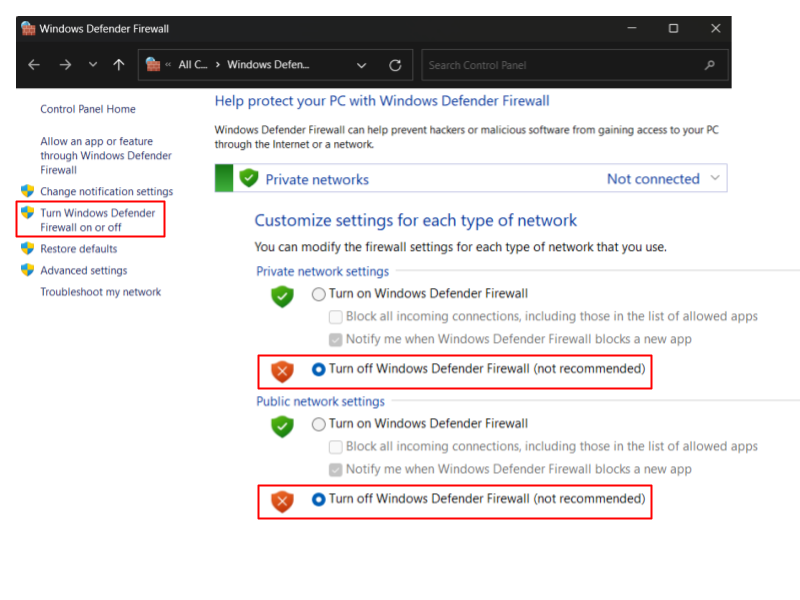Select the 'Windows Defen...' breadcrumb segment
The width and height of the screenshot is (800, 600).
[x=268, y=65]
